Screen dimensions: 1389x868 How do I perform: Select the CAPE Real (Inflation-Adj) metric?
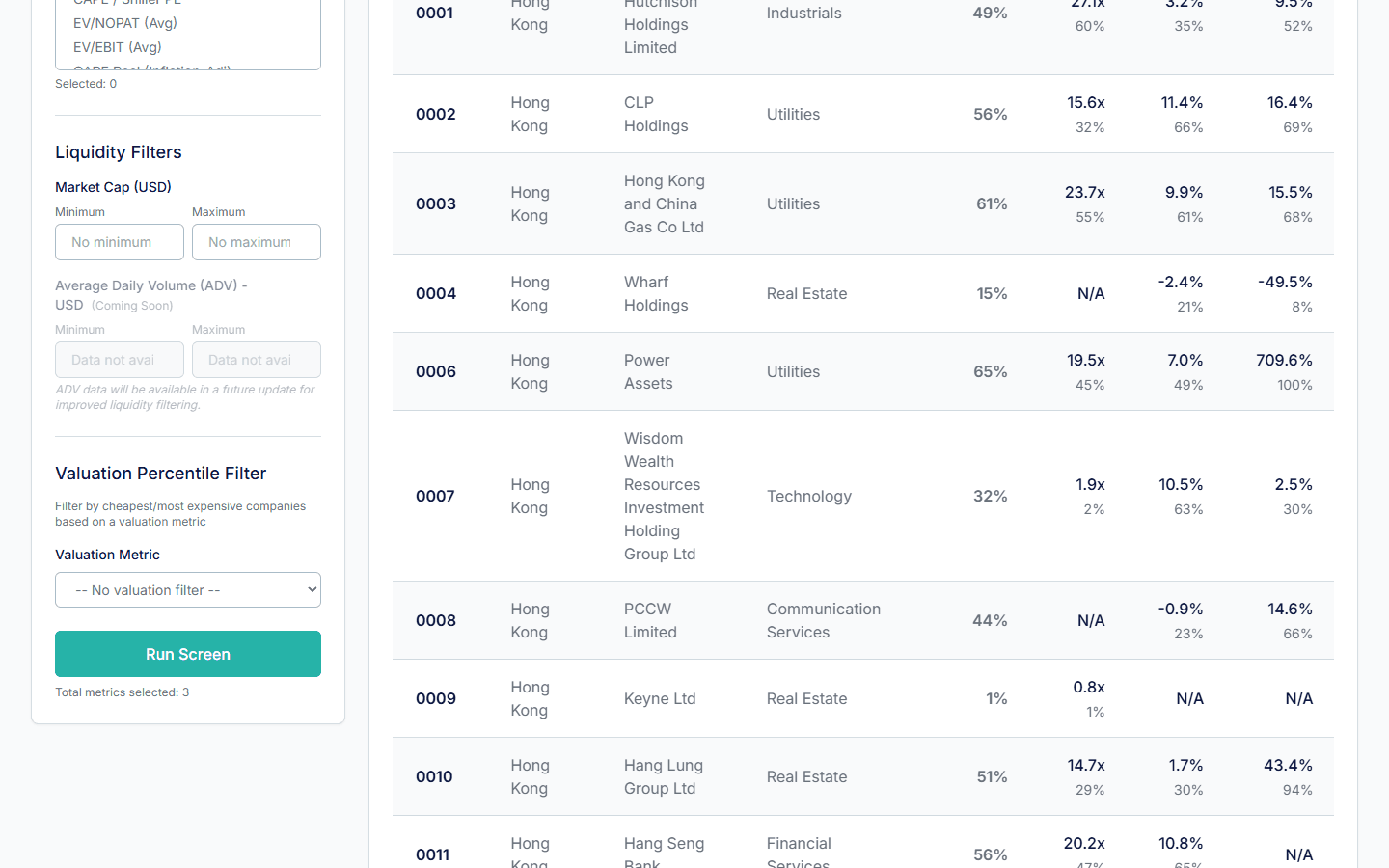click(145, 69)
